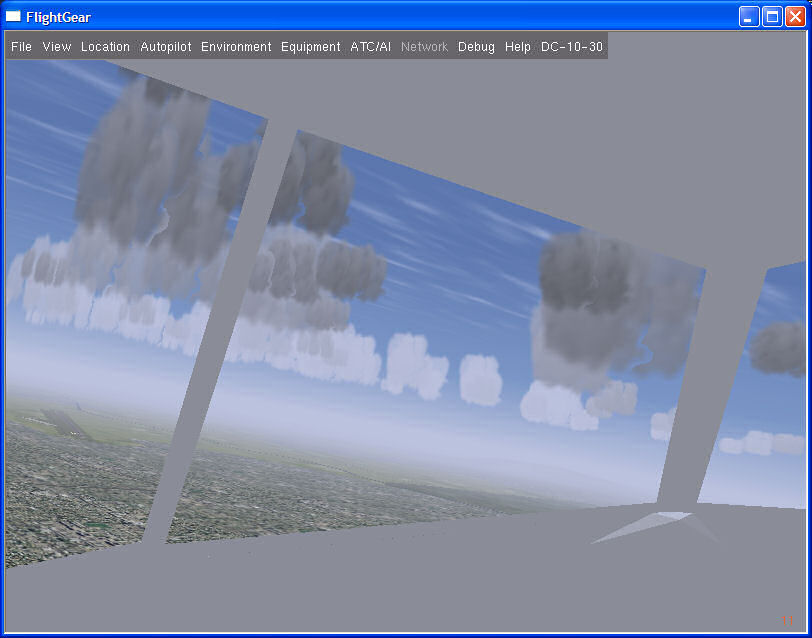Open the View menu
This screenshot has width=812, height=638.
click(56, 47)
